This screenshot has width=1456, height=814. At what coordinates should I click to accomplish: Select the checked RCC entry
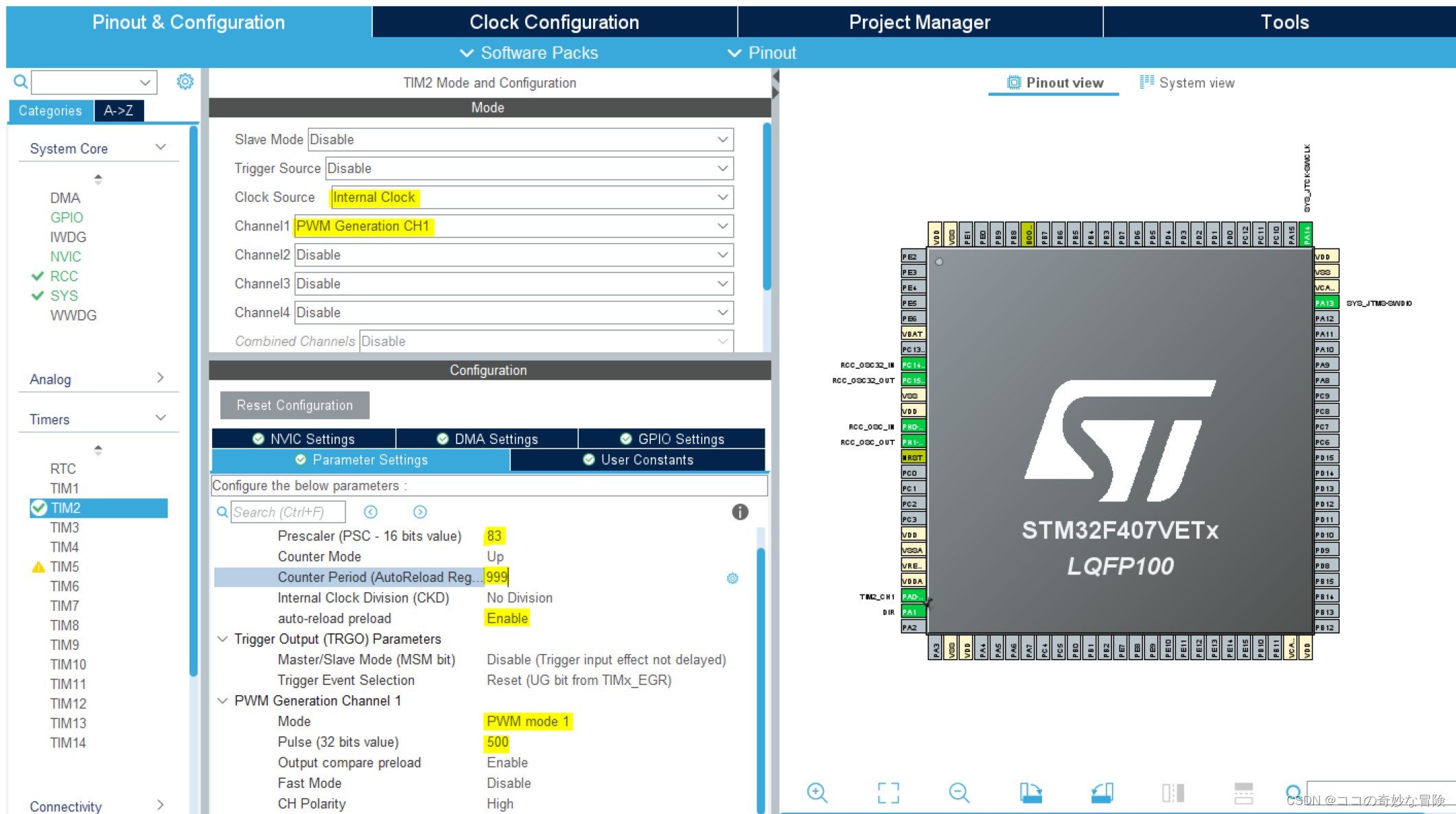pyautogui.click(x=64, y=276)
